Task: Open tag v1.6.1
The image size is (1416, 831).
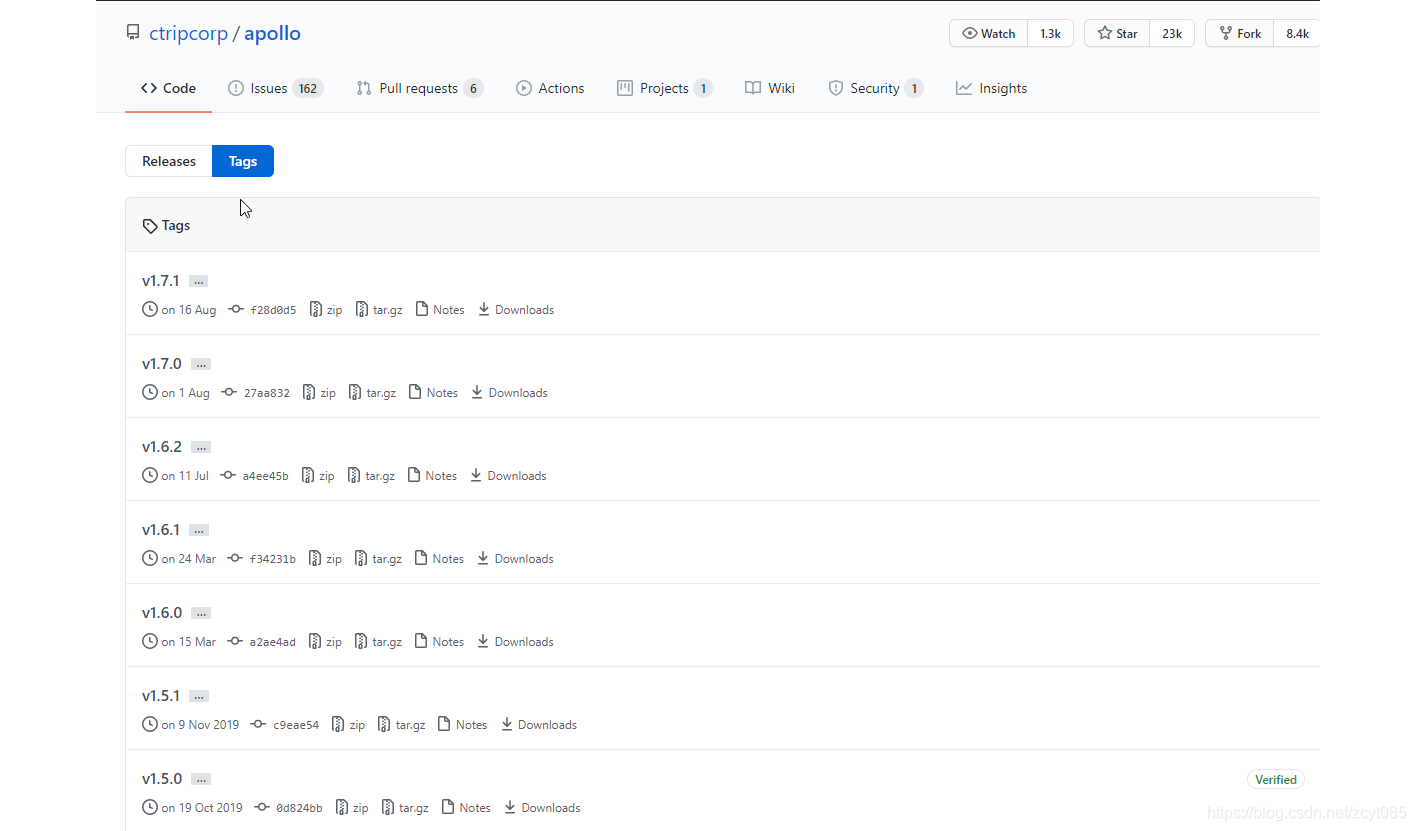Action: [x=160, y=530]
